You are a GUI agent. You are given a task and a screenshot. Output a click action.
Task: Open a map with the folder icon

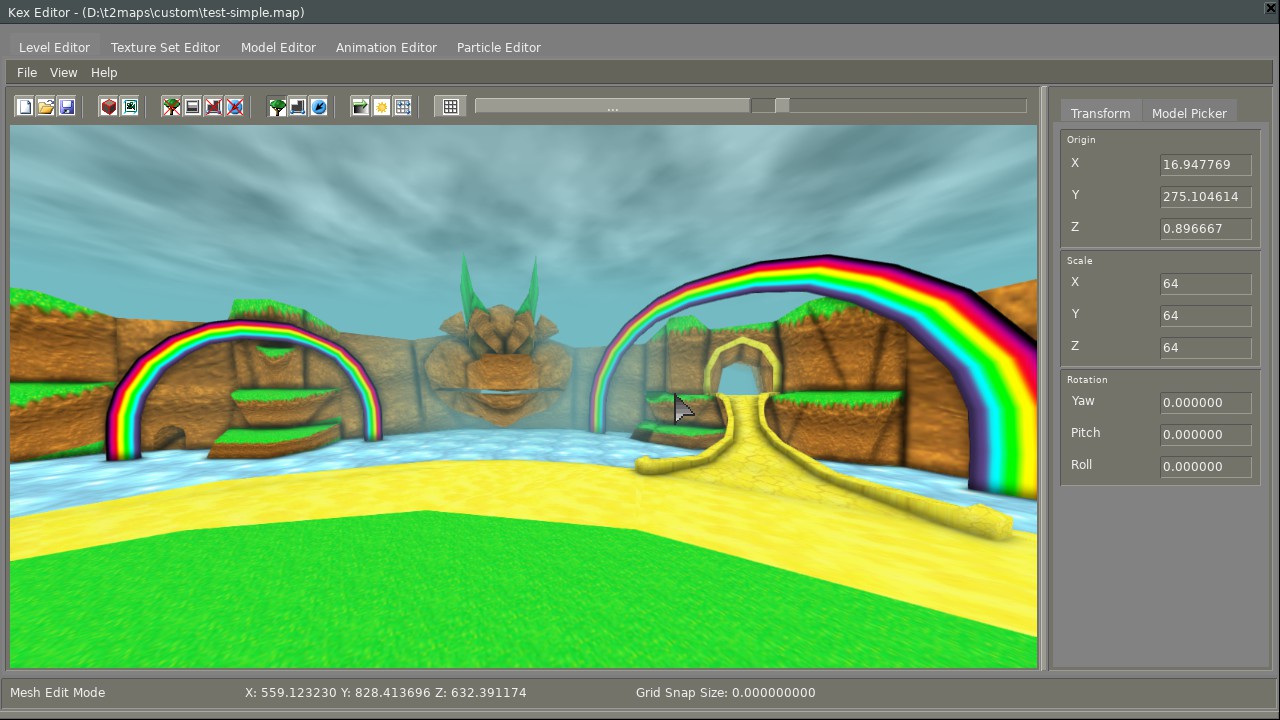click(x=46, y=107)
